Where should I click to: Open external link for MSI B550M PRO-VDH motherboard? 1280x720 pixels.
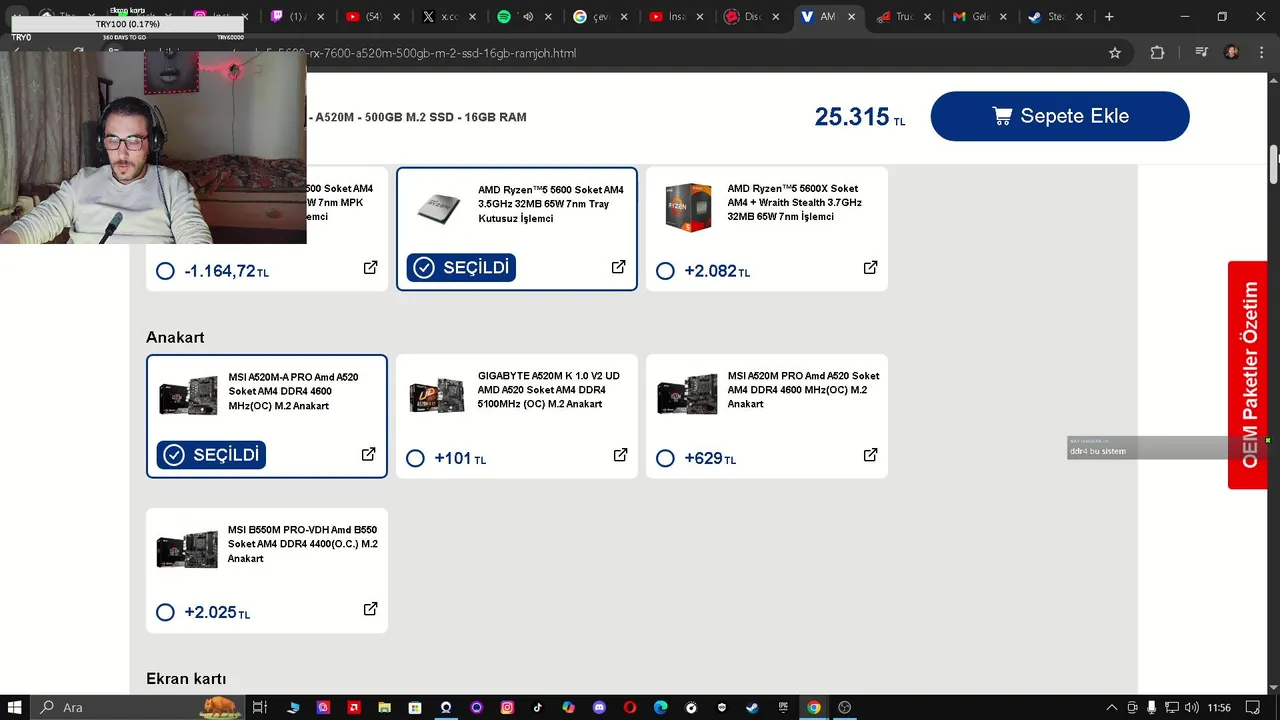tap(370, 609)
